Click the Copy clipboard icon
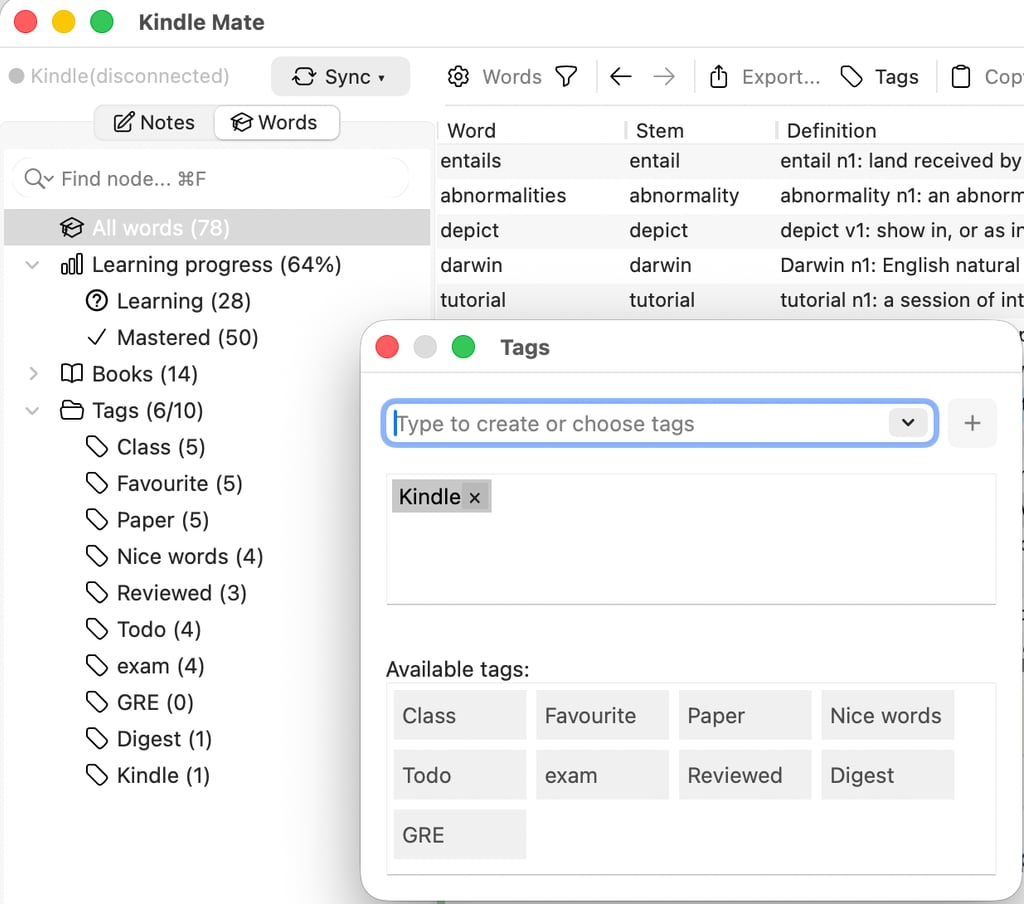The height and width of the screenshot is (904, 1024). point(961,77)
